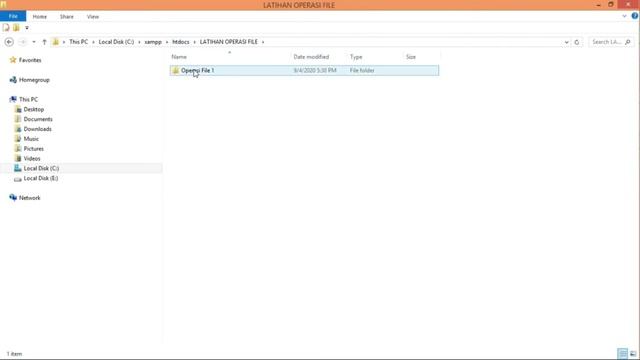Switch to Large icons view in status bar
Viewport: 640px width, 360px height.
[633, 353]
